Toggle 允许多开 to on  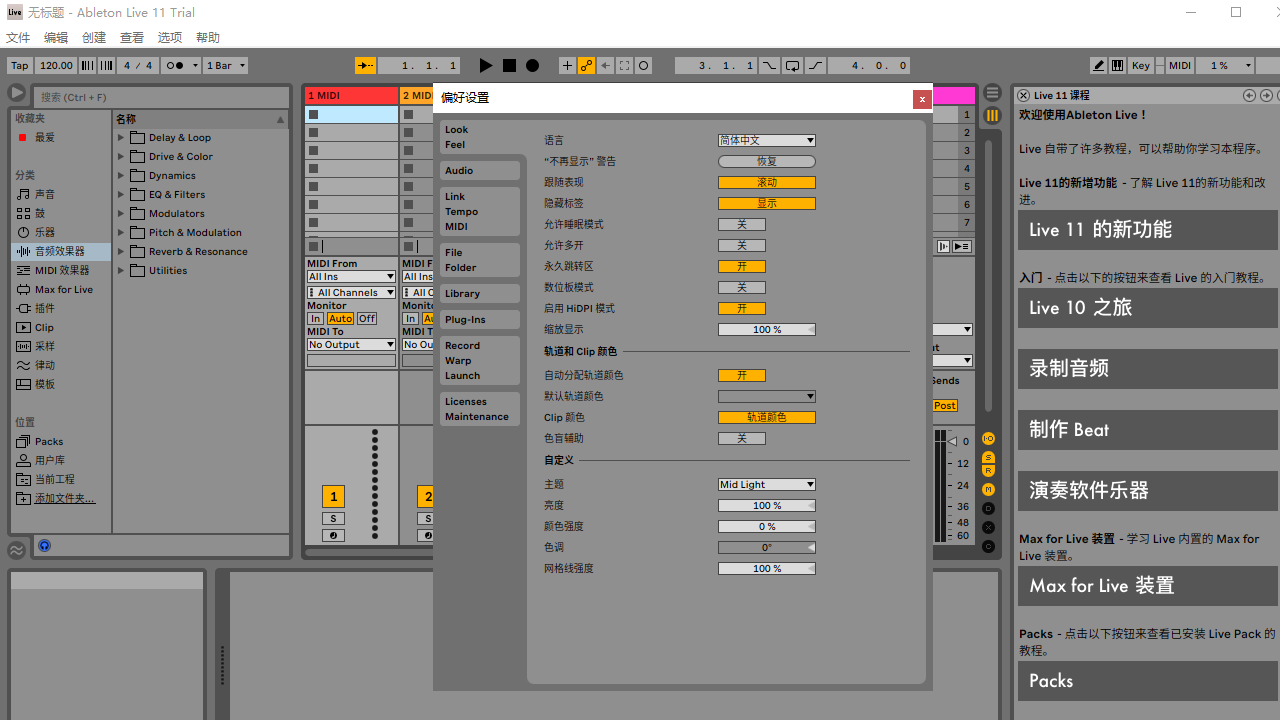tap(742, 245)
